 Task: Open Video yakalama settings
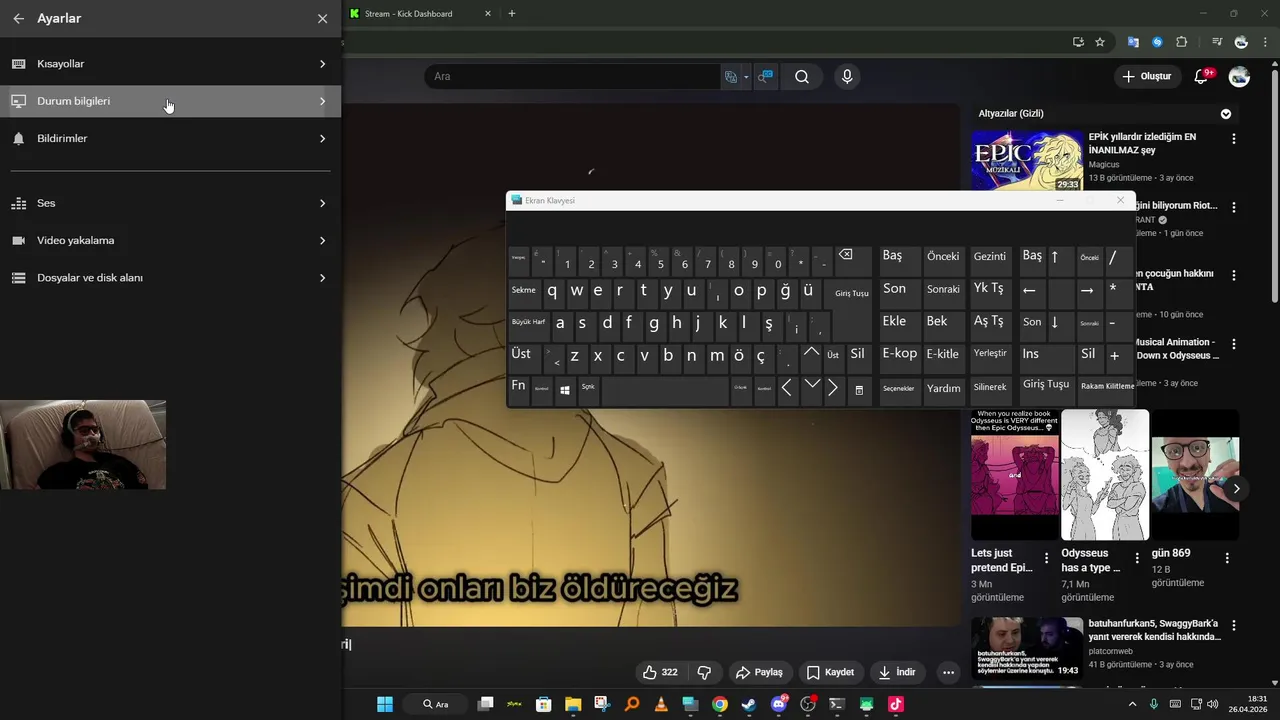170,241
